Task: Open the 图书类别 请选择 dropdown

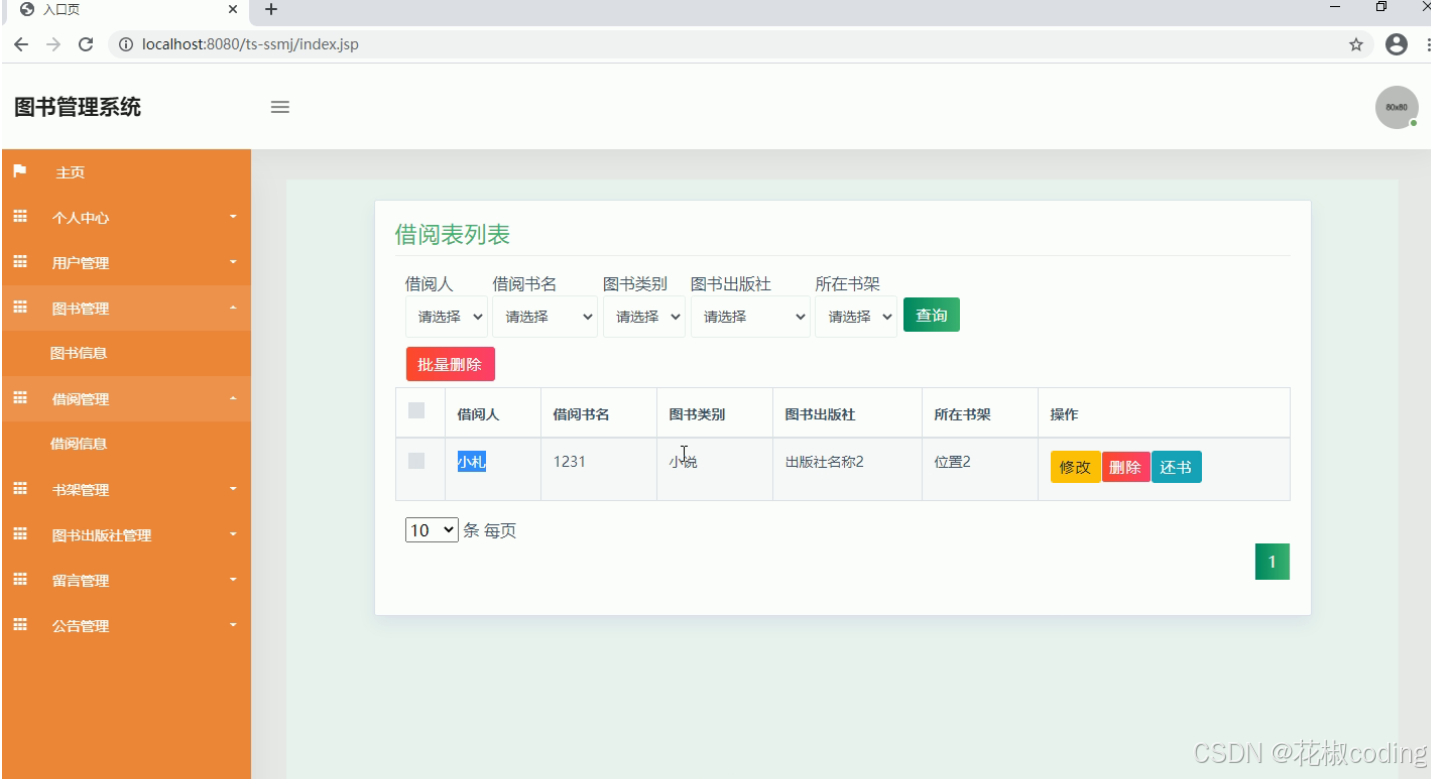Action: coord(643,316)
